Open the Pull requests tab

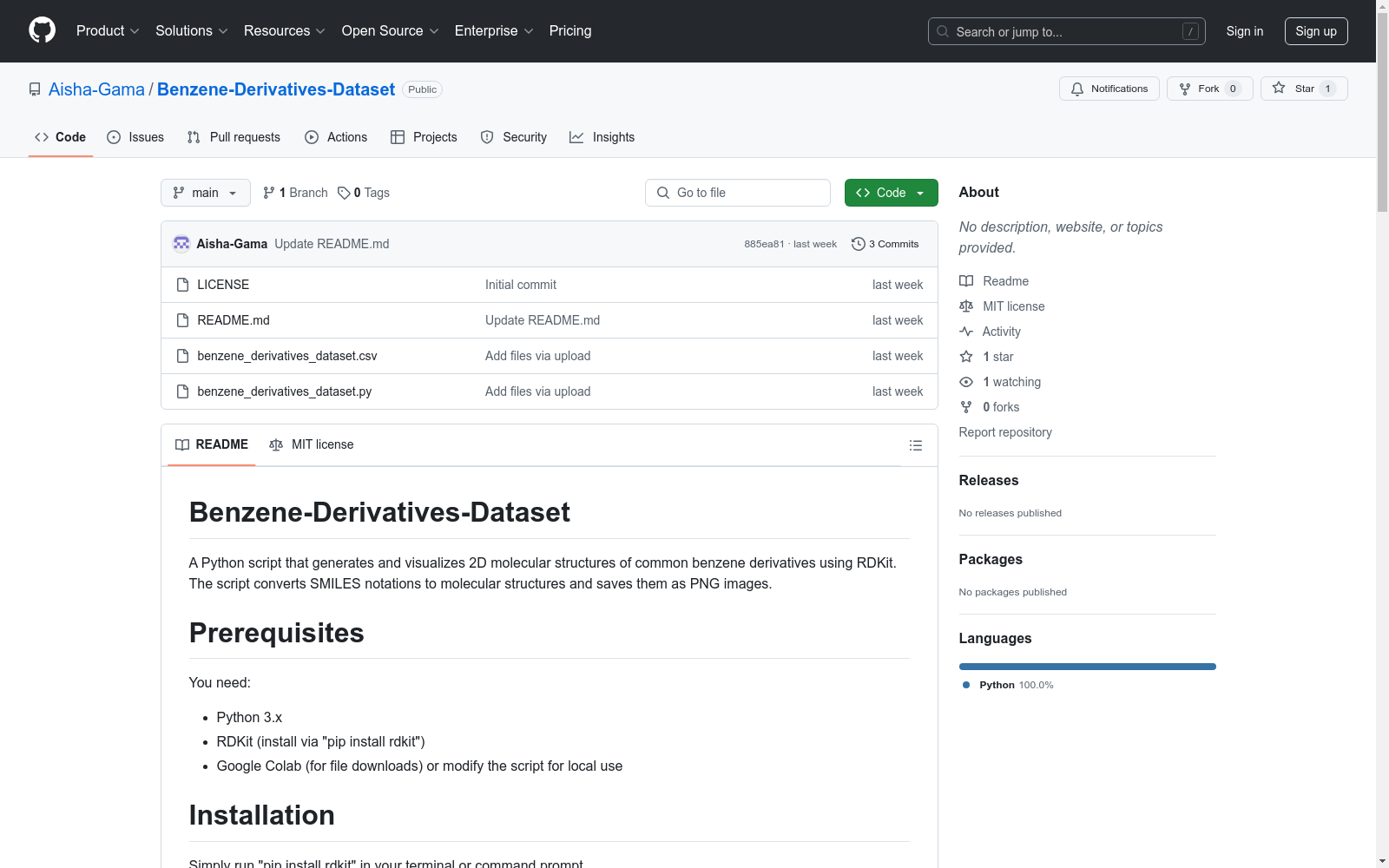pos(234,137)
